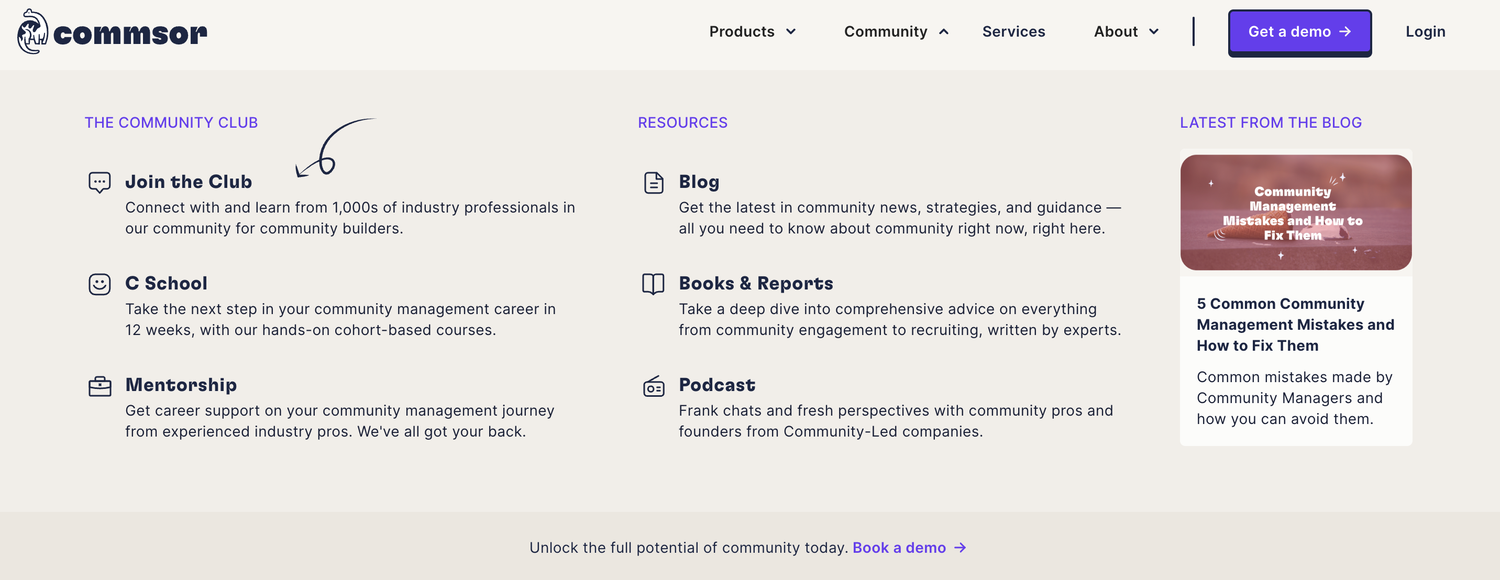Click the commsor wordmark text
The image size is (1500, 580).
pos(130,35)
